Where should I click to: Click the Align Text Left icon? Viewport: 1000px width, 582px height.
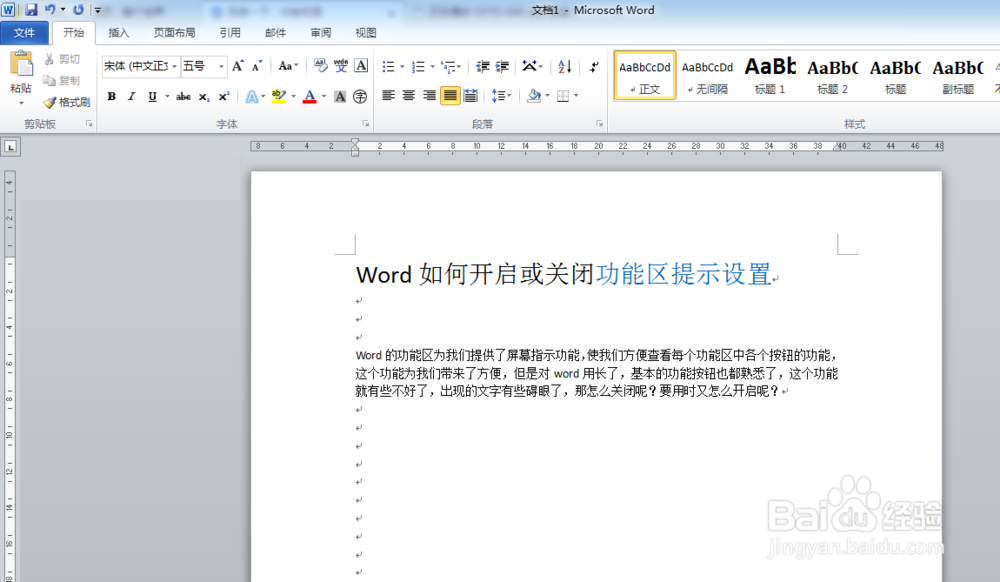[x=388, y=96]
